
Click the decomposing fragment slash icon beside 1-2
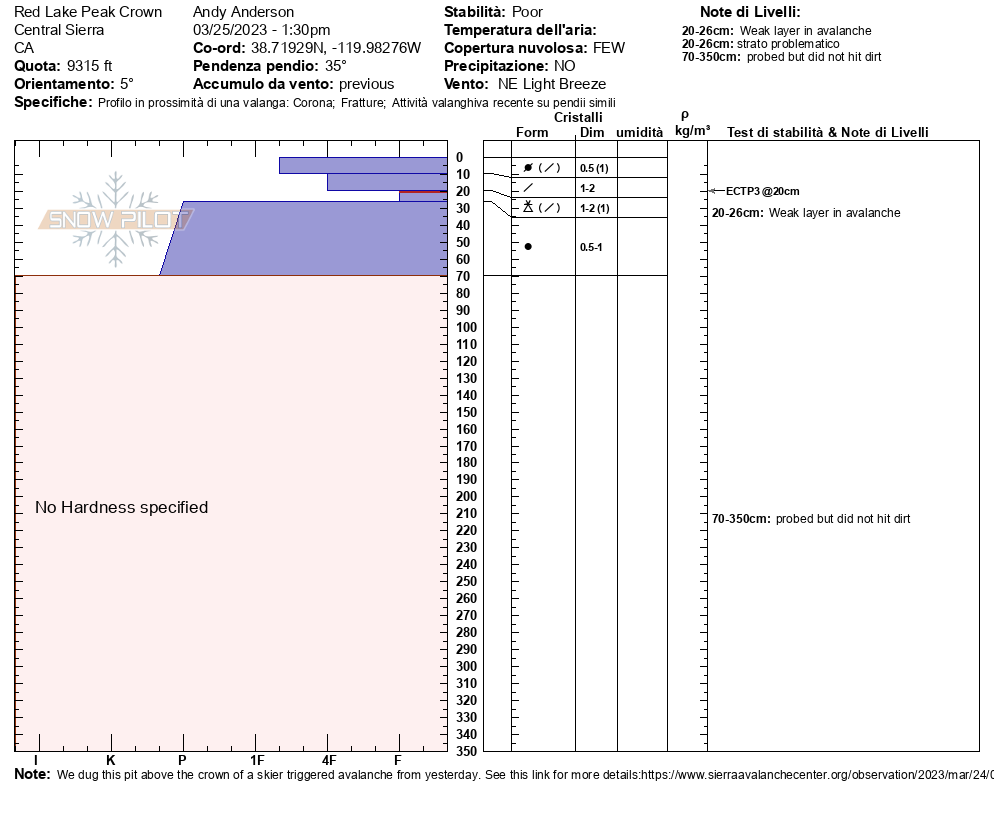coord(528,188)
